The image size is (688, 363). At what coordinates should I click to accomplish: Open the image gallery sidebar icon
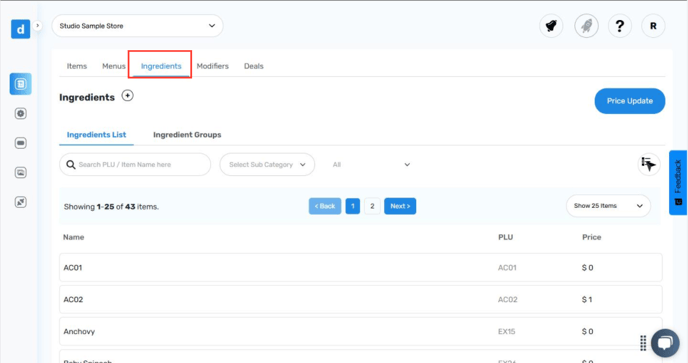coord(21,173)
